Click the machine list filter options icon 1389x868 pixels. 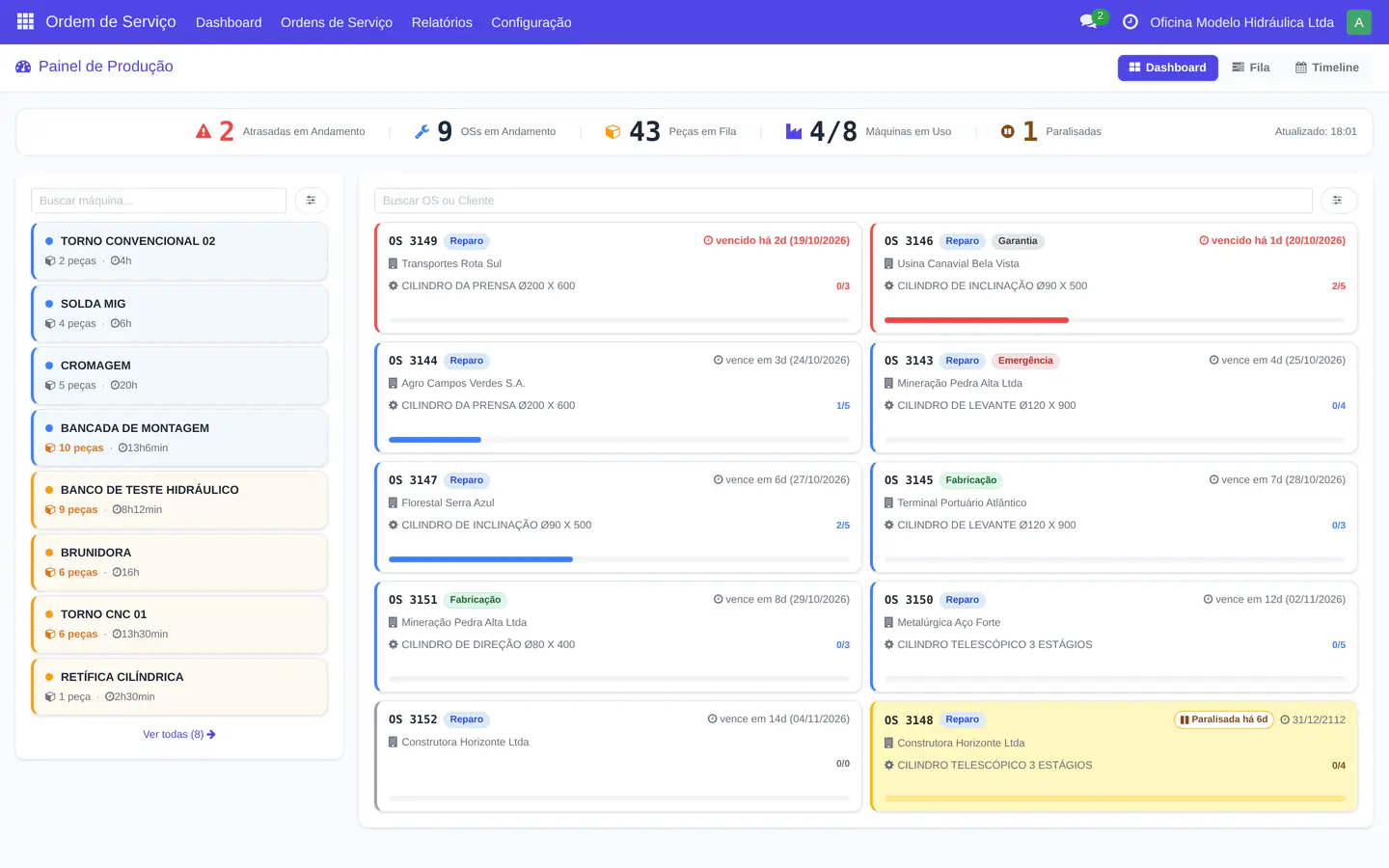(x=311, y=201)
